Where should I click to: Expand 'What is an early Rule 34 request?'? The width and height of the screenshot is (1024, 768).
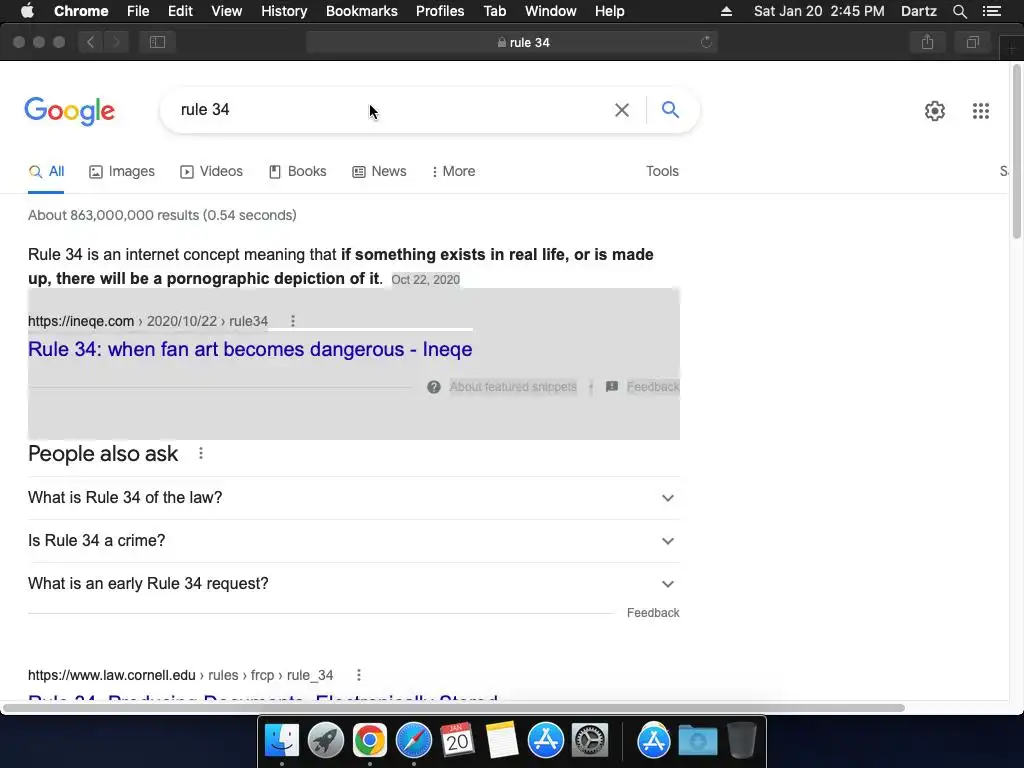(x=353, y=584)
